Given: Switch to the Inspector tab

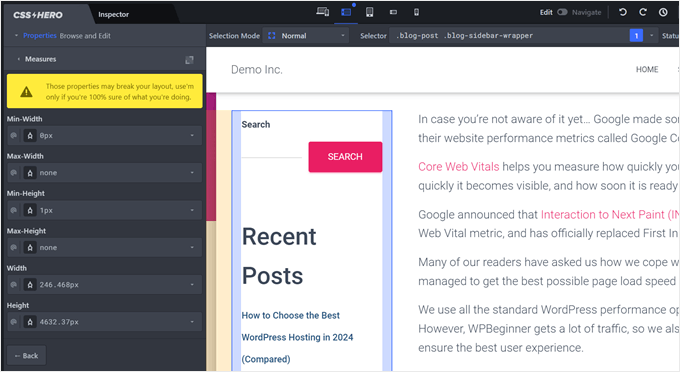Looking at the screenshot, I should point(114,14).
